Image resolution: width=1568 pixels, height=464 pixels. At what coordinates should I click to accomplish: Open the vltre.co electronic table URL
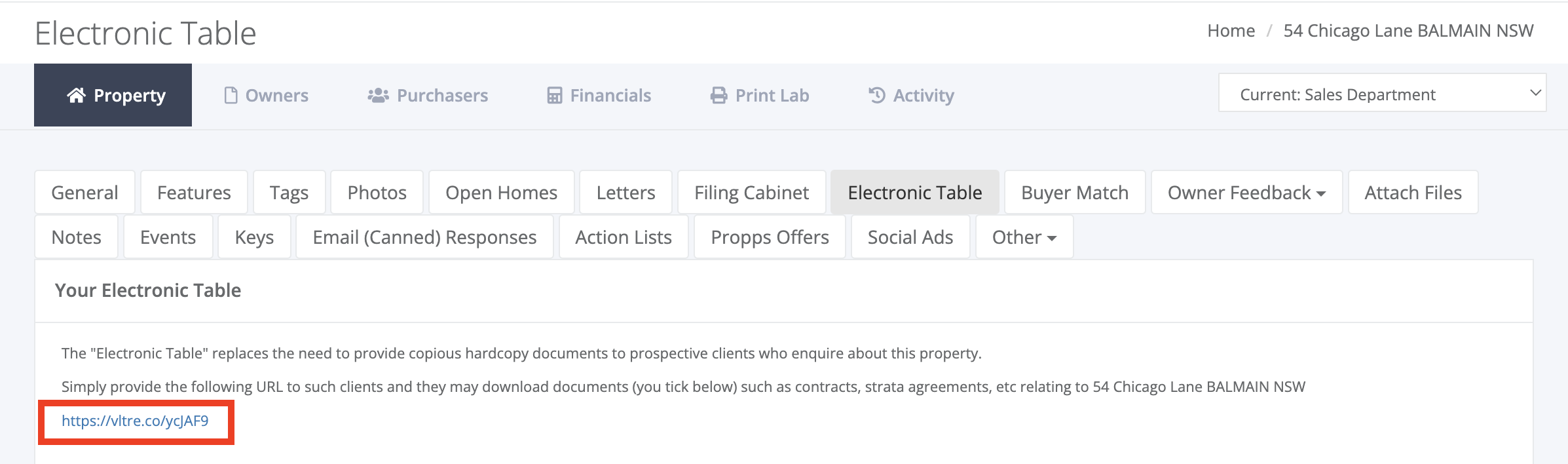tap(135, 421)
